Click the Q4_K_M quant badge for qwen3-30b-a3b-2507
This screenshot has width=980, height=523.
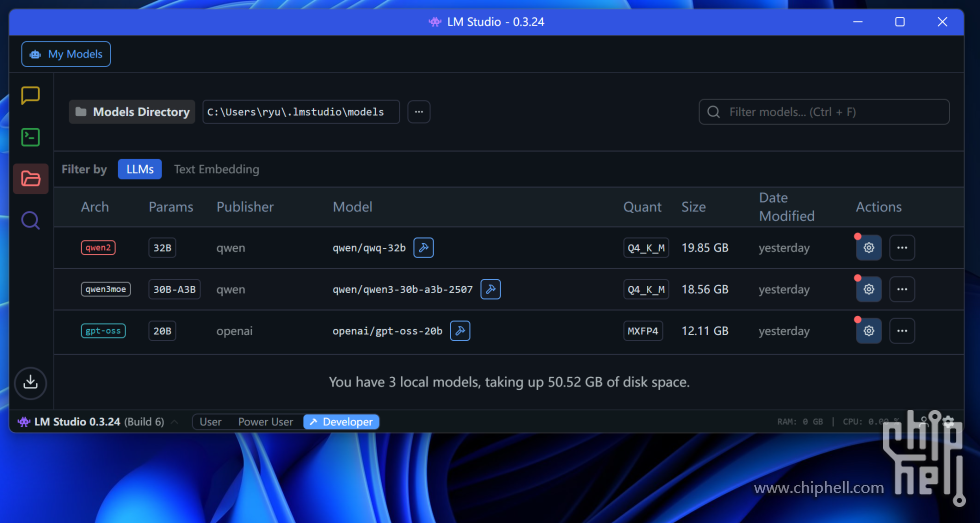point(646,289)
